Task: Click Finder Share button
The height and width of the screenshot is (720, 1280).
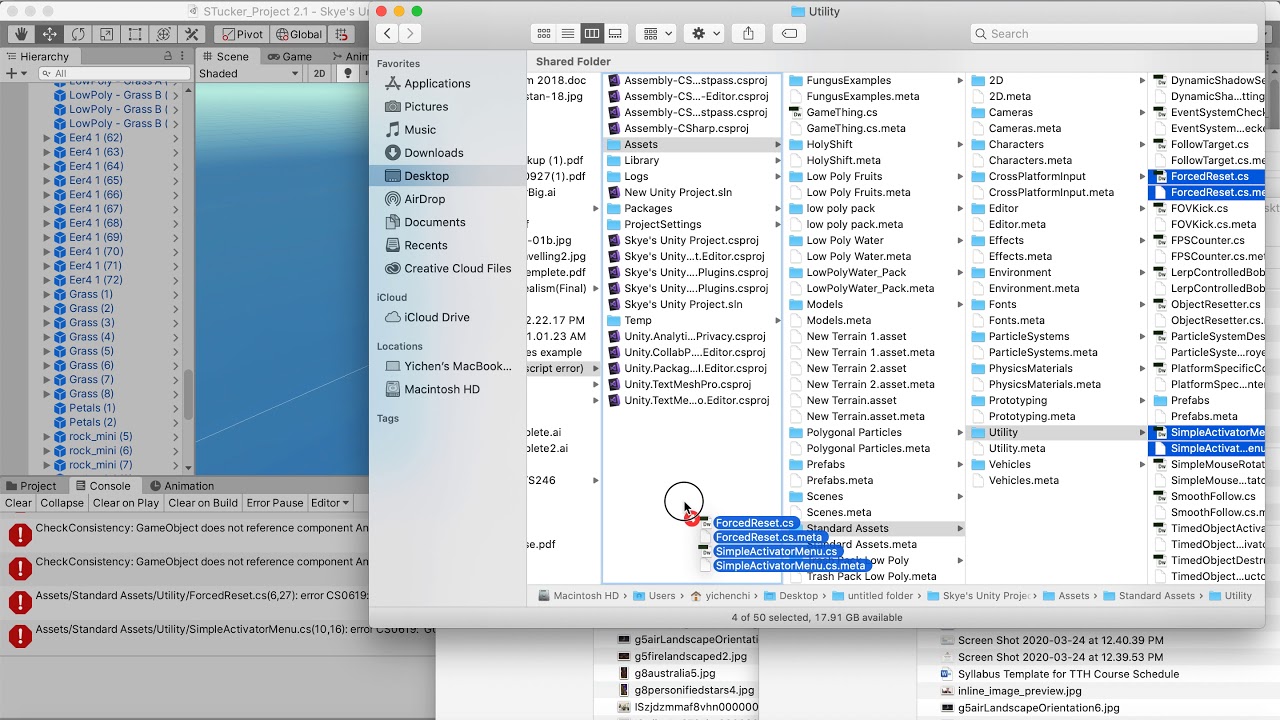Action: [749, 33]
